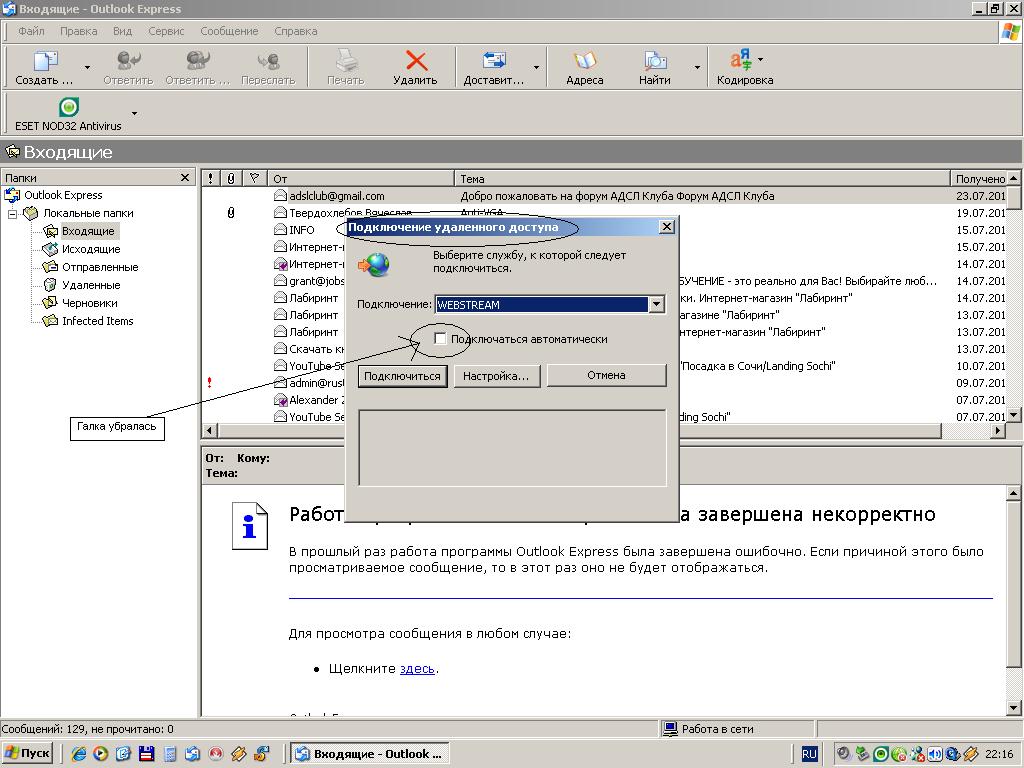Click the Печать print icon

(346, 62)
